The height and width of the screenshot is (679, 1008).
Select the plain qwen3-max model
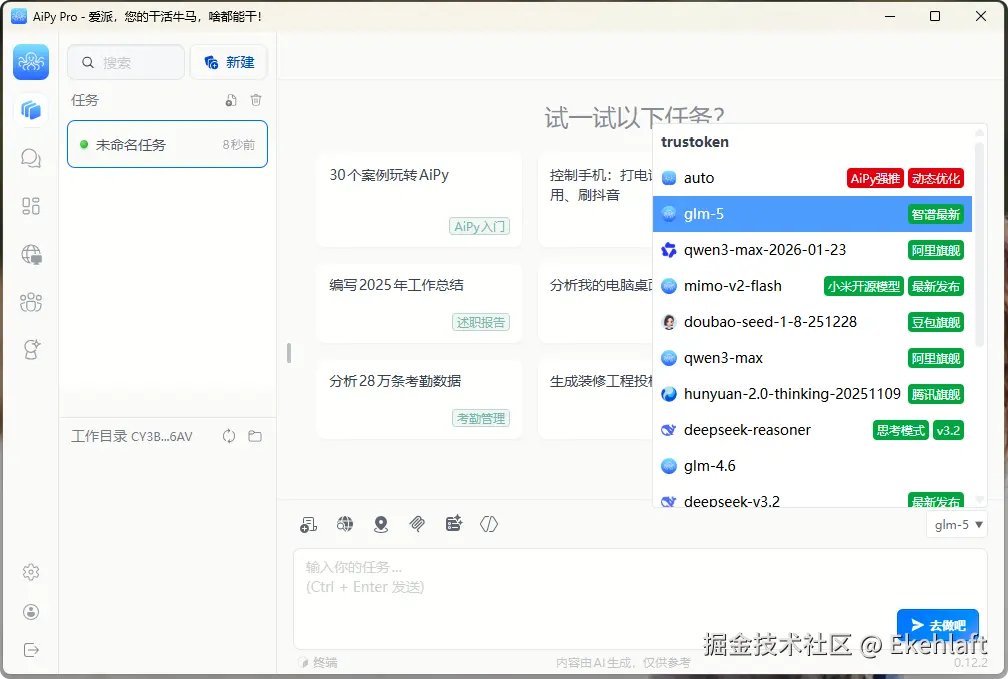tap(813, 358)
